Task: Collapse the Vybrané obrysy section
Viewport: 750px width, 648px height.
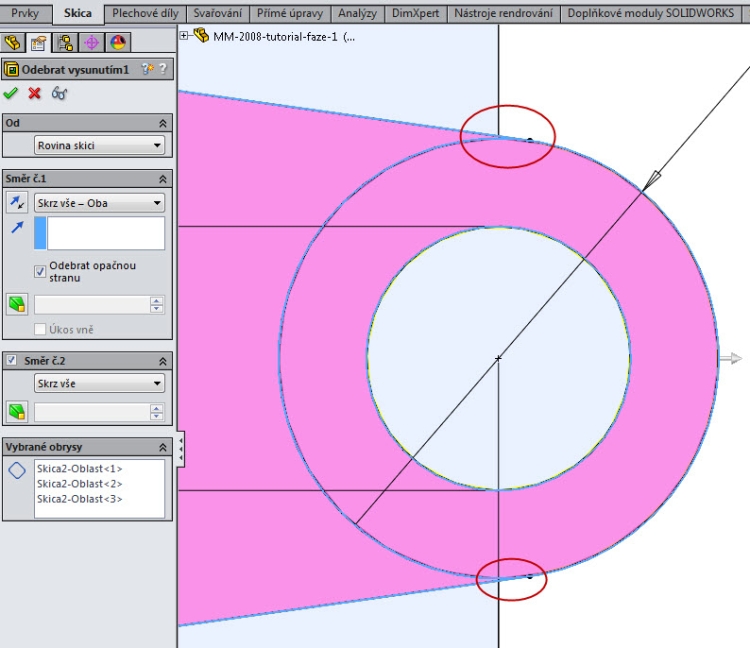Action: click(x=163, y=447)
